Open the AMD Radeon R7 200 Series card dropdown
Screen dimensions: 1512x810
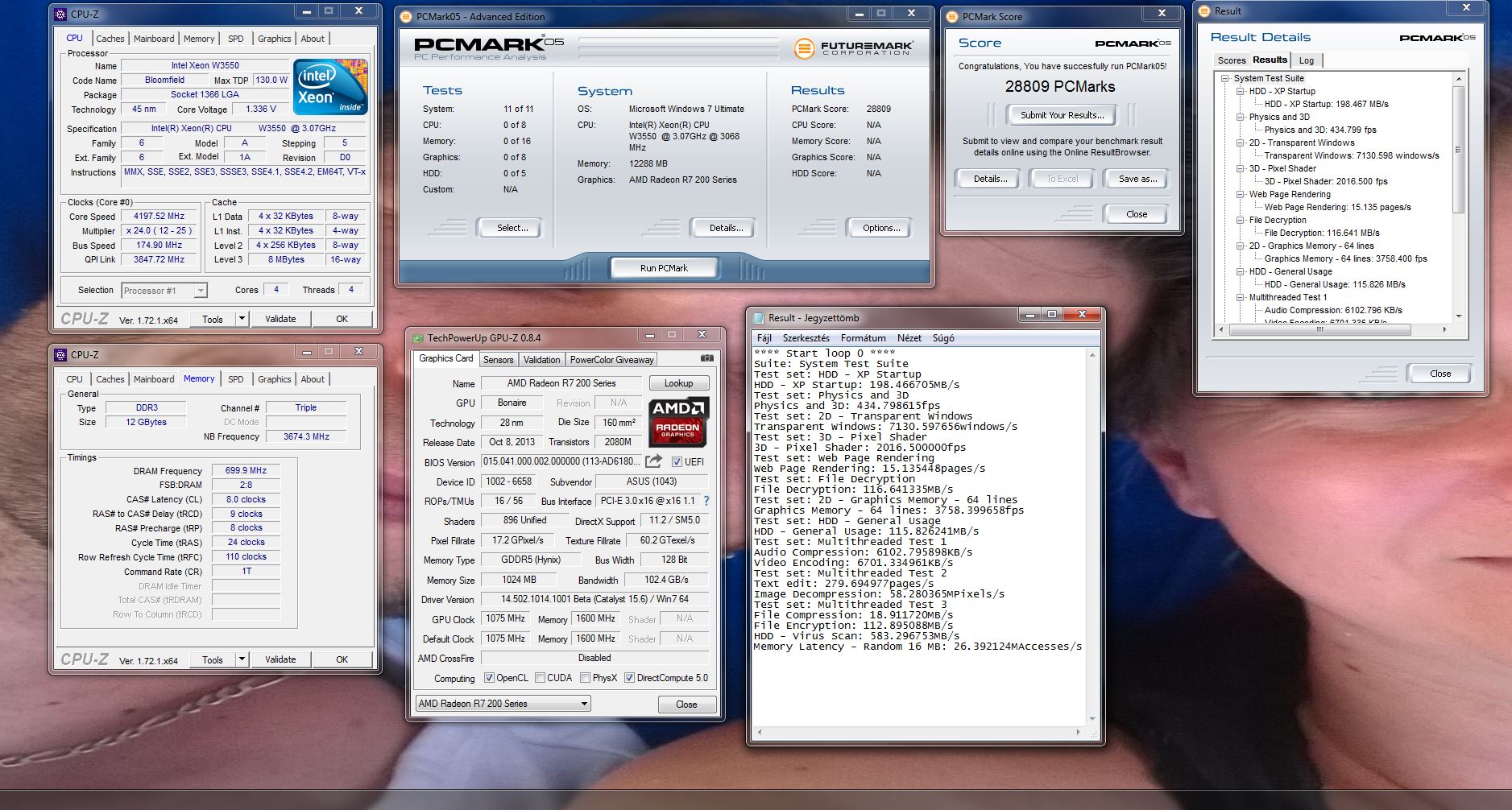[x=503, y=704]
